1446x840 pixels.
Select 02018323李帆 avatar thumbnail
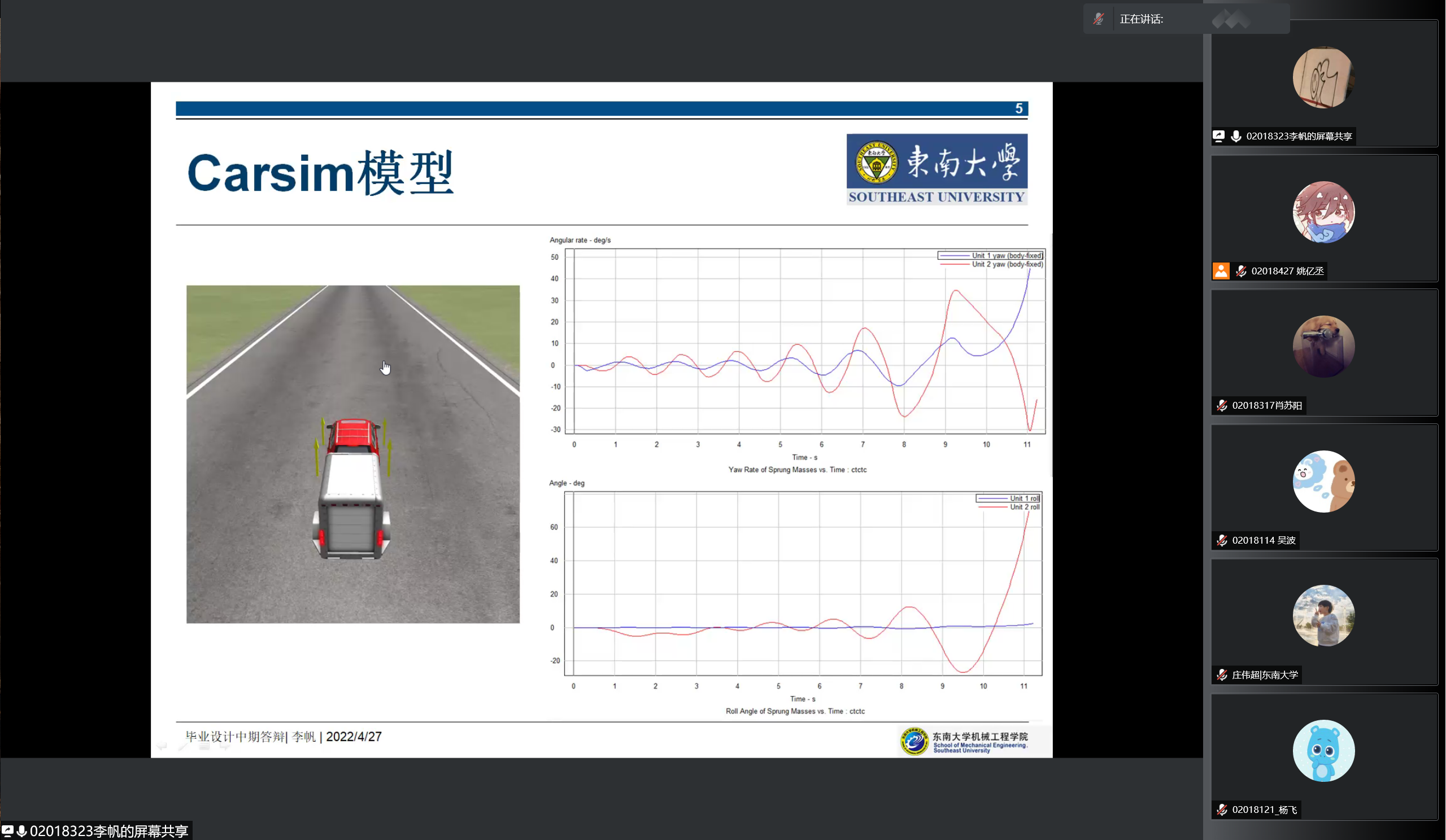pos(1323,77)
